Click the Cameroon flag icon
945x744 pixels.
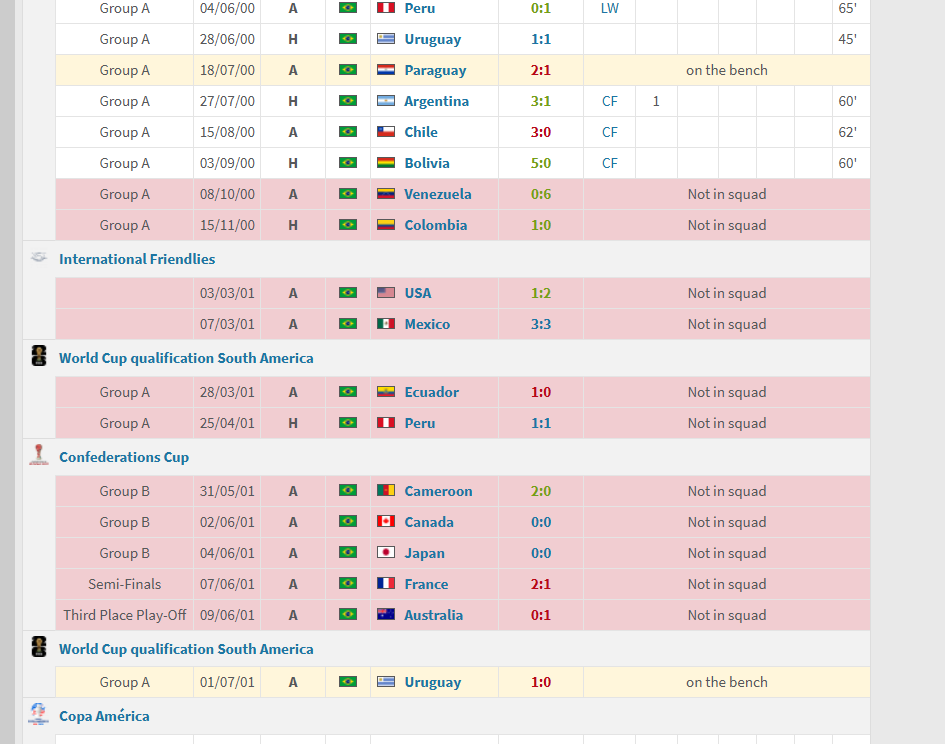386,491
